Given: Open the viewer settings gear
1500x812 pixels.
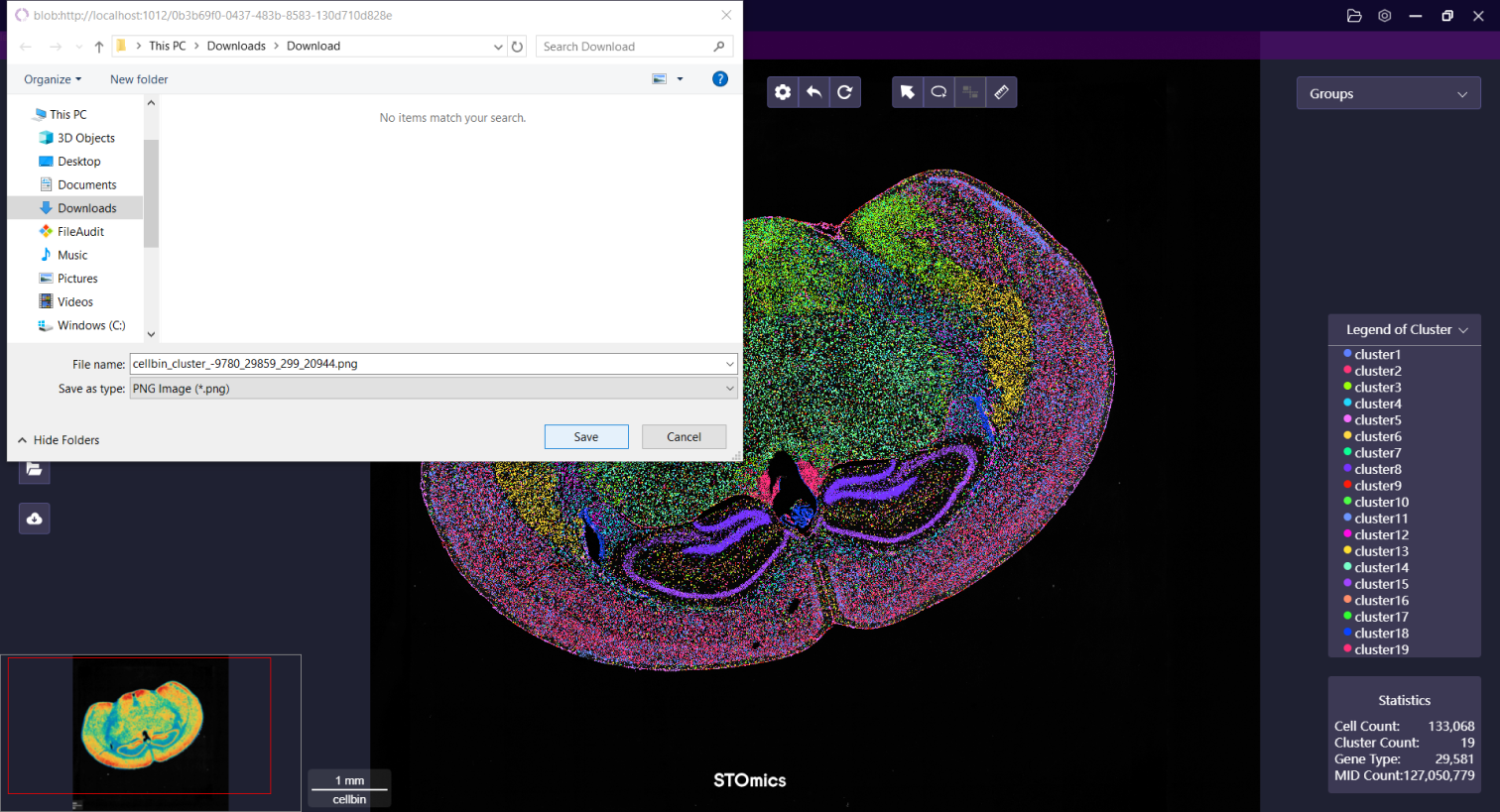Looking at the screenshot, I should 783,92.
